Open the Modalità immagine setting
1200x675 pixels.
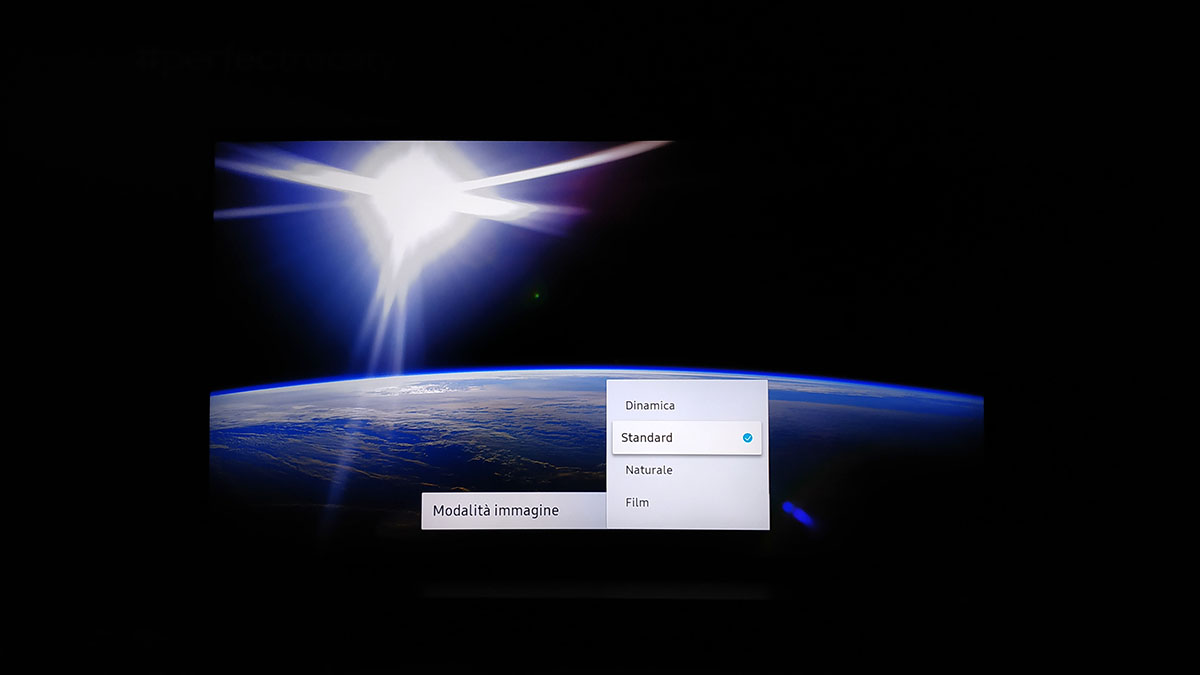point(514,511)
